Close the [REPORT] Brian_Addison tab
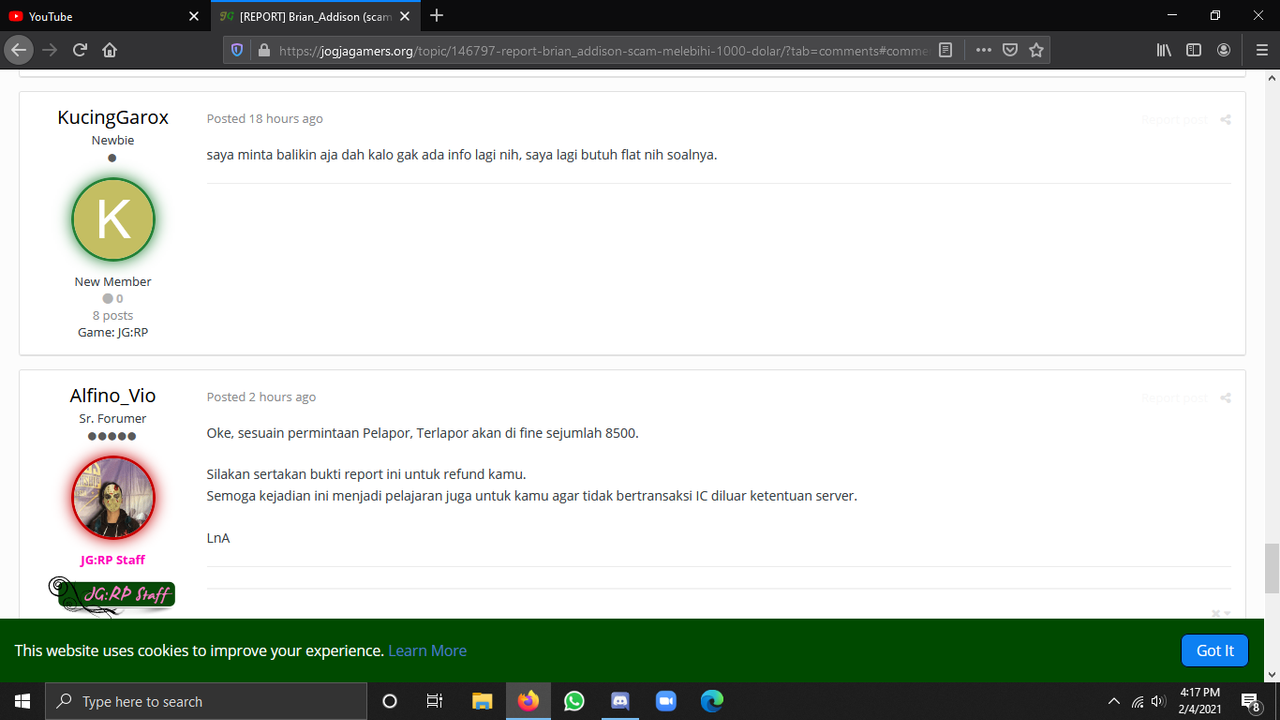This screenshot has width=1280, height=720. click(406, 16)
